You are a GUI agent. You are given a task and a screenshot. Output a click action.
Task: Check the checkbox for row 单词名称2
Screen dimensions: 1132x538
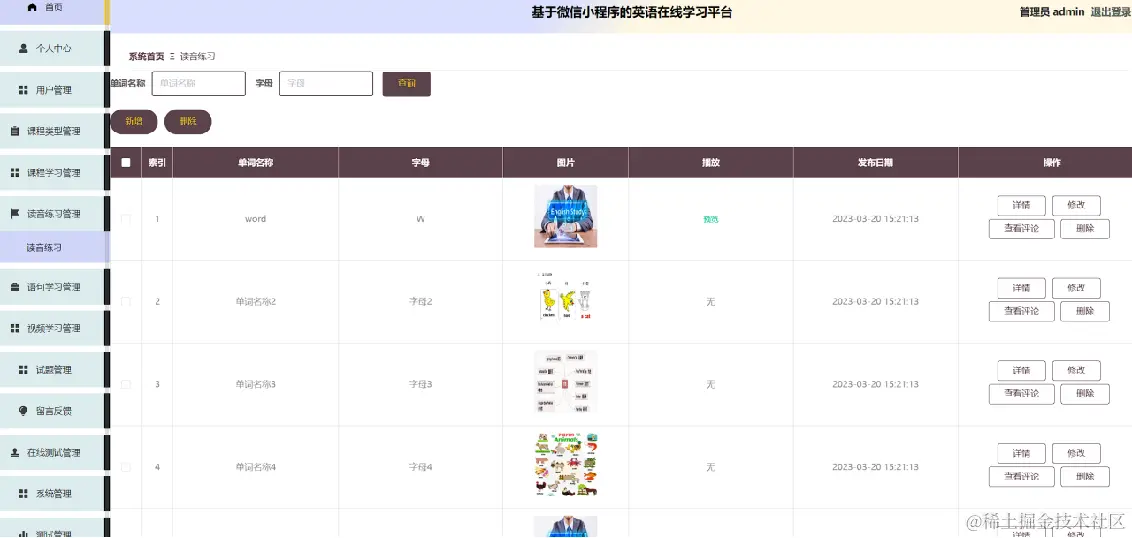pos(126,302)
